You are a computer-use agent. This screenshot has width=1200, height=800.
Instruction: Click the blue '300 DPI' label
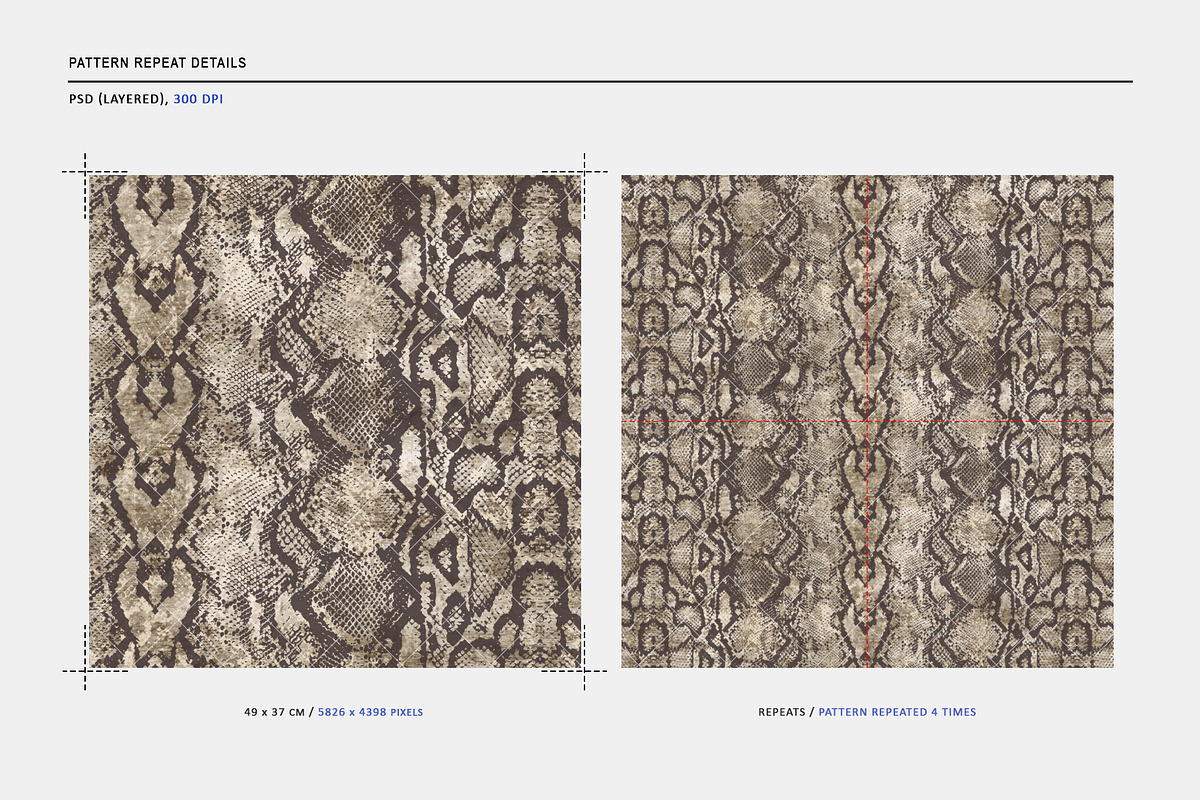198,100
